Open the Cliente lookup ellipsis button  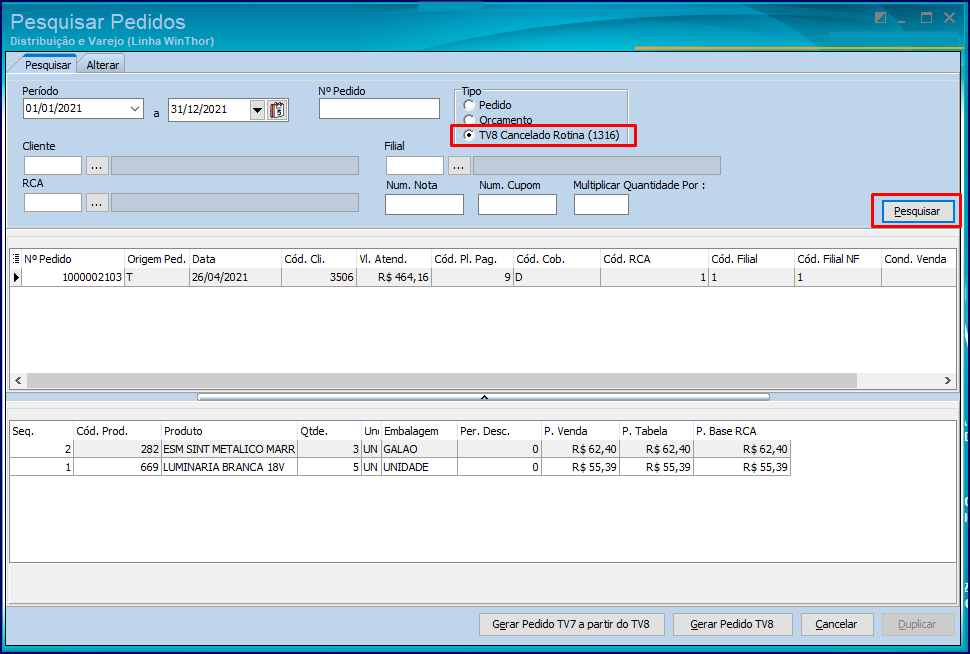tap(97, 166)
